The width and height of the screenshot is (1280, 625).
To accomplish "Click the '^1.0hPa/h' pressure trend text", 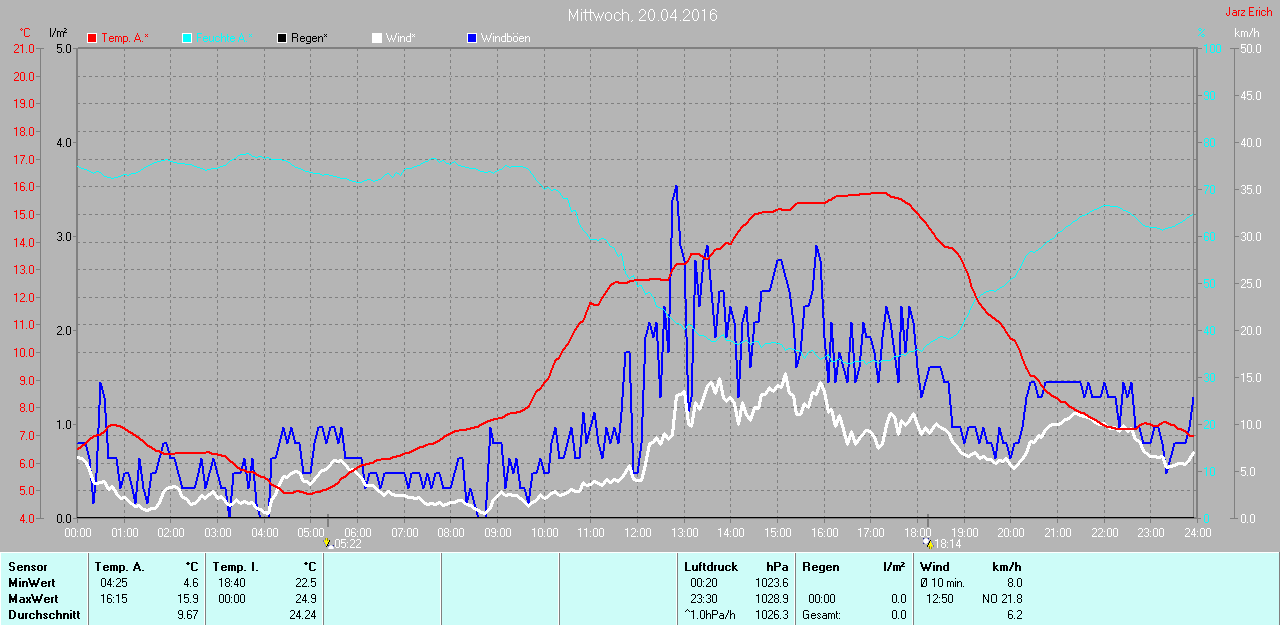I will (709, 615).
